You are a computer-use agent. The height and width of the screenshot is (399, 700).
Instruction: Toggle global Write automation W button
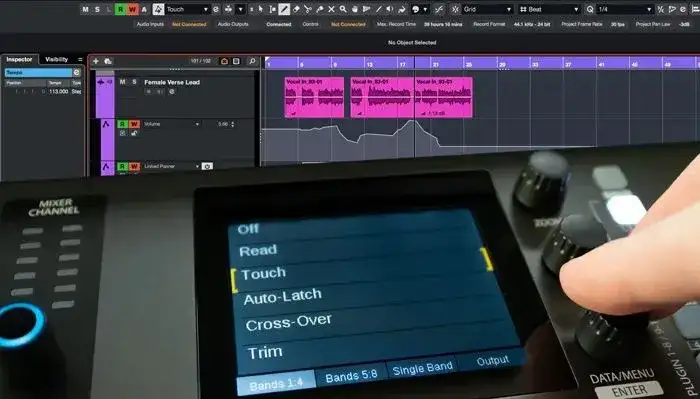pos(132,9)
